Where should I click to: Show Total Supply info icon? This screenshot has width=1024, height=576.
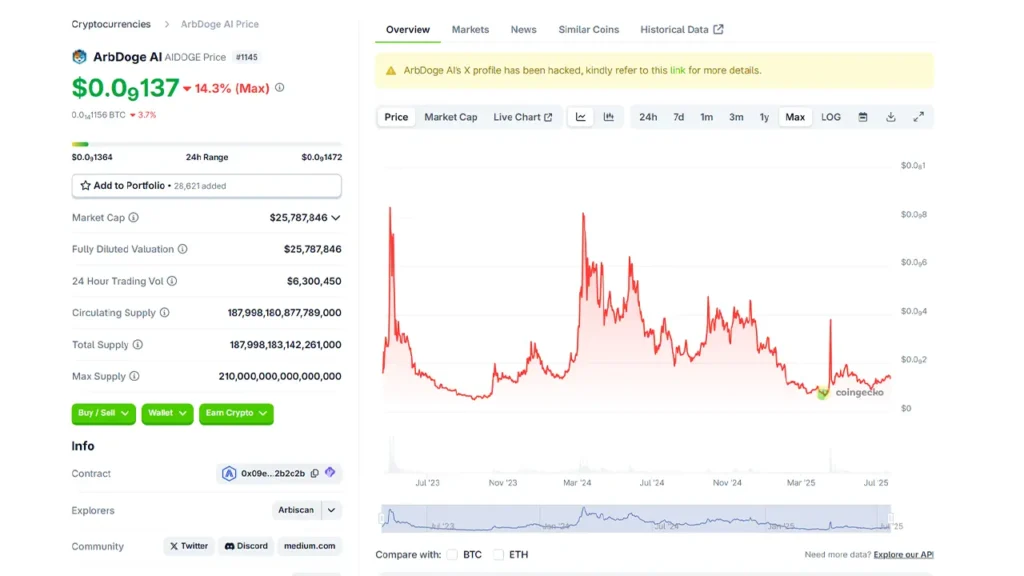point(138,344)
